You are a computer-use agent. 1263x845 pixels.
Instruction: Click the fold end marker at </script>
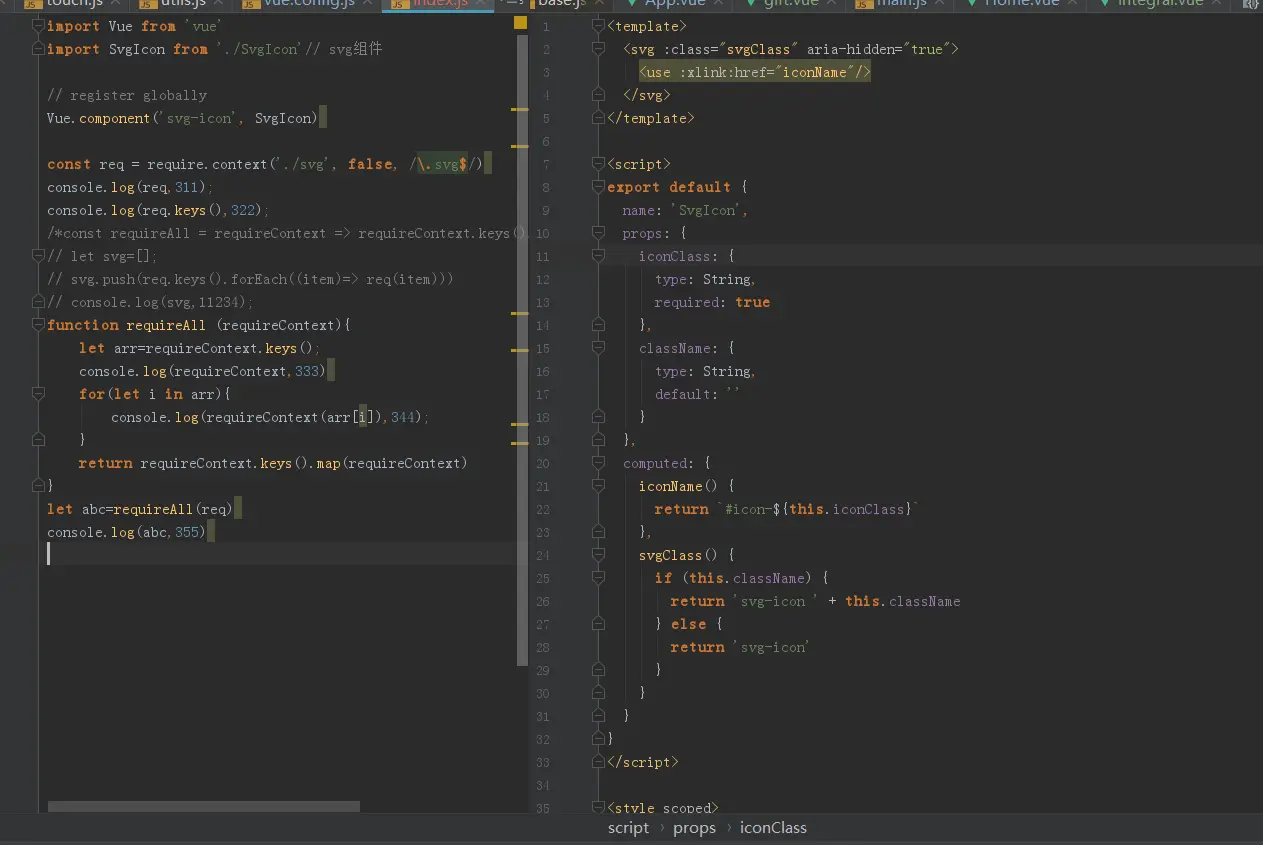click(x=599, y=762)
